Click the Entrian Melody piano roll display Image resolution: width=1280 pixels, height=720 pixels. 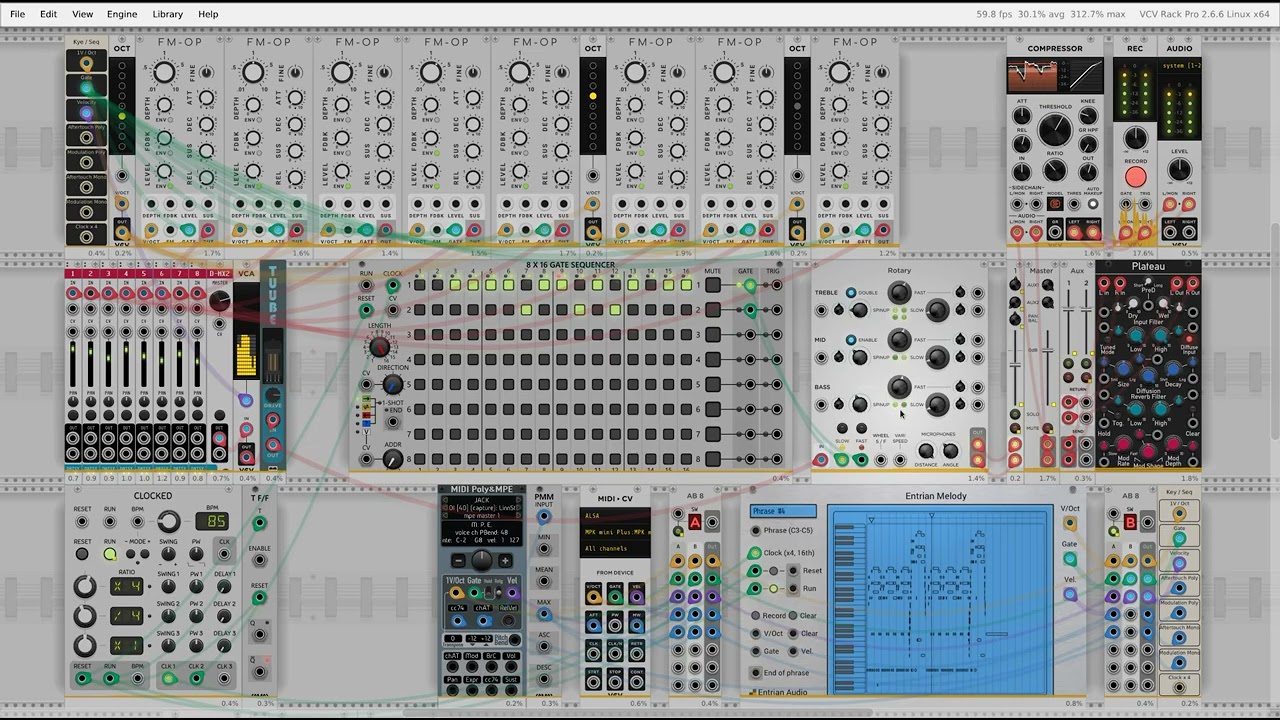pyautogui.click(x=940, y=601)
